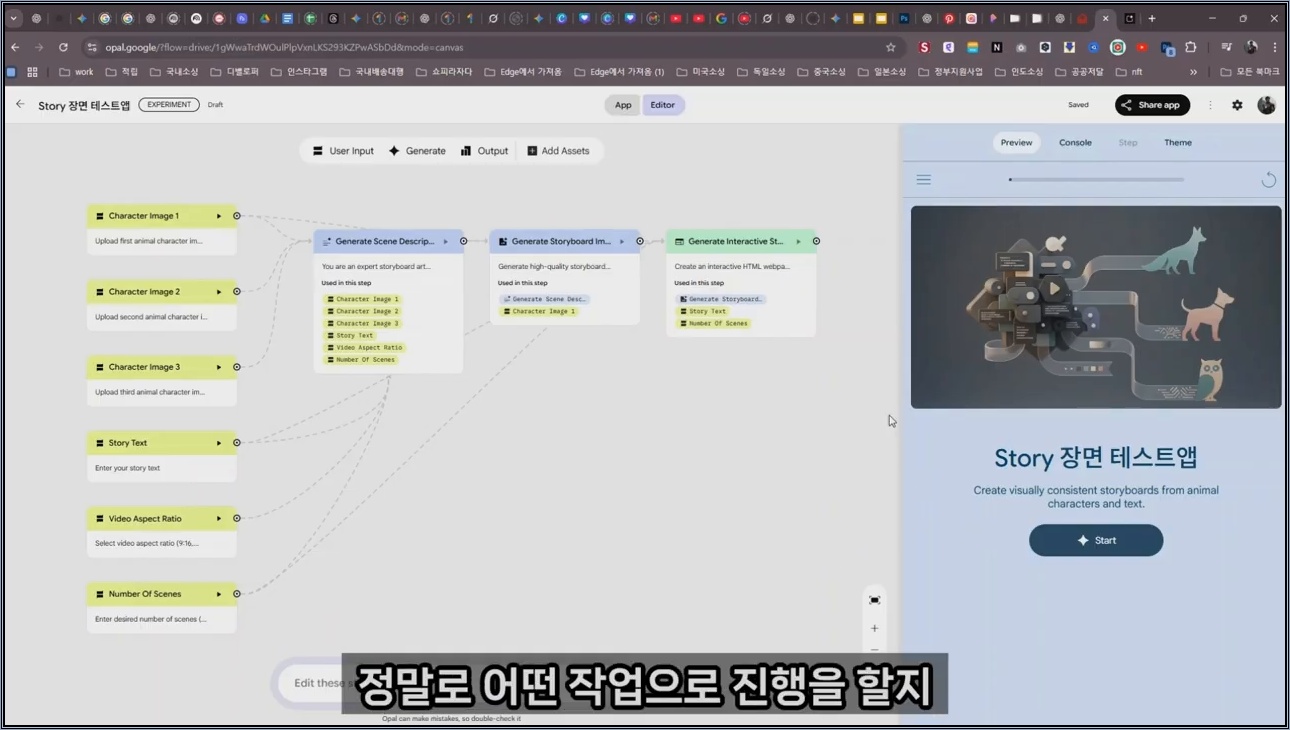Open the Console tab

tap(1075, 143)
